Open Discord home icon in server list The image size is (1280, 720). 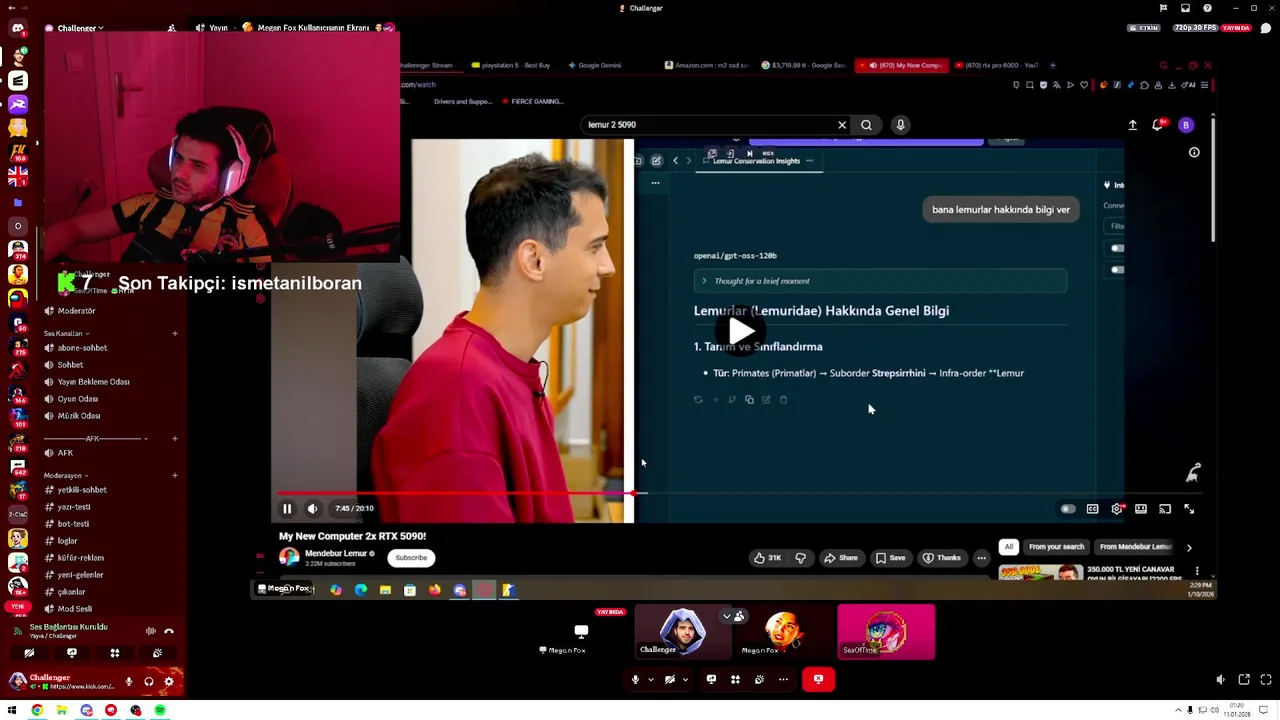18,28
